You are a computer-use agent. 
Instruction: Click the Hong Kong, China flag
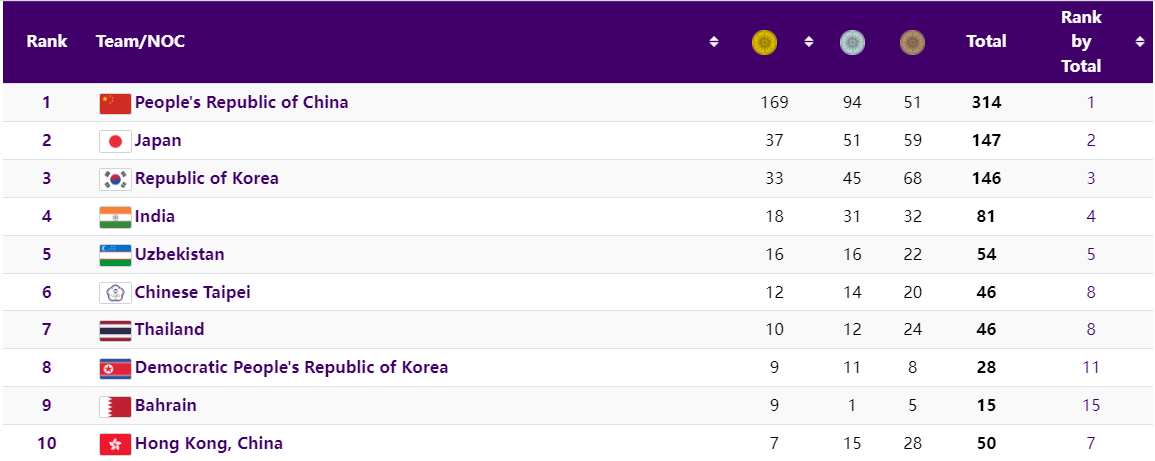[115, 444]
